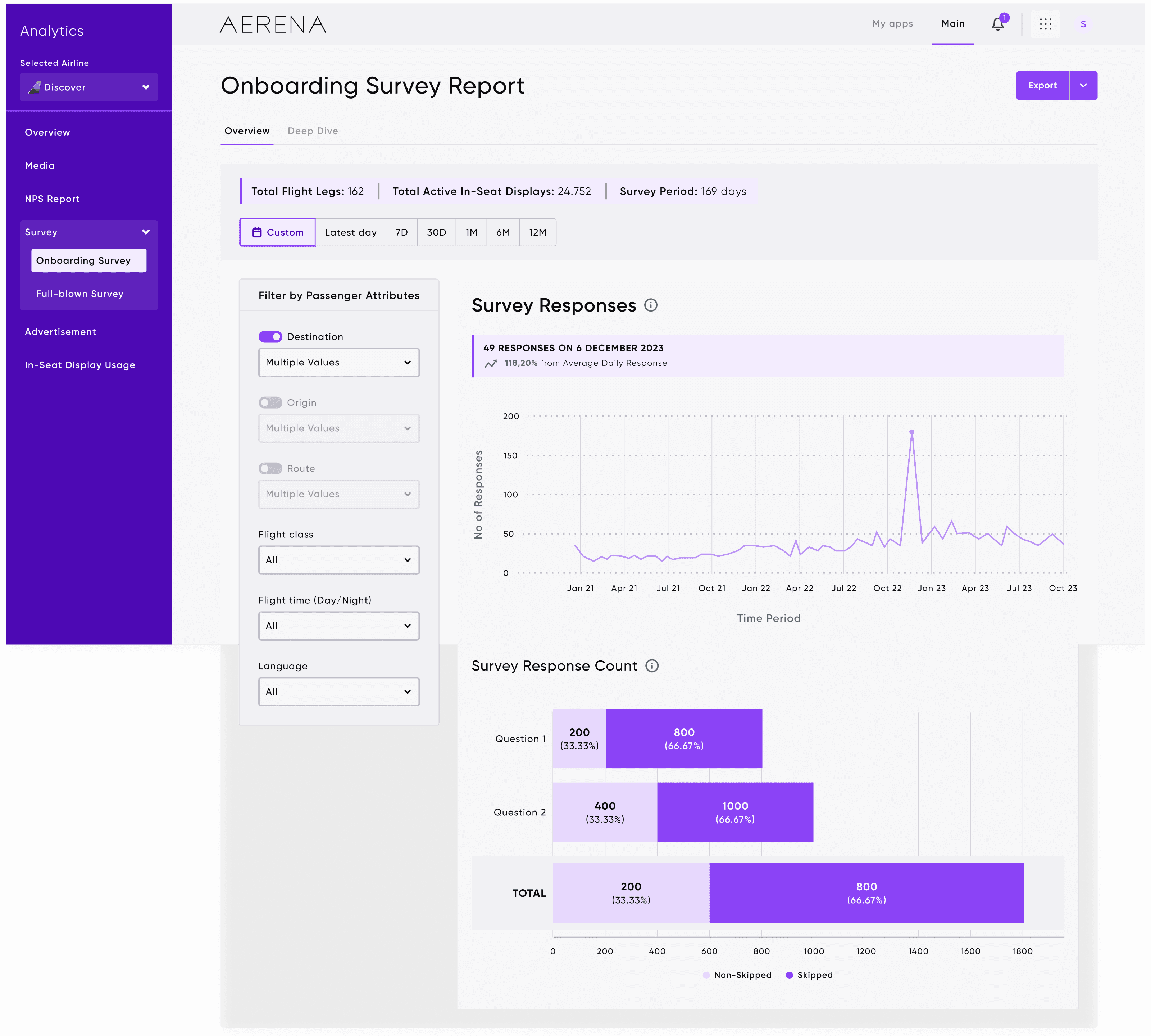Open the apps grid menu icon
The height and width of the screenshot is (1036, 1151).
point(1045,24)
